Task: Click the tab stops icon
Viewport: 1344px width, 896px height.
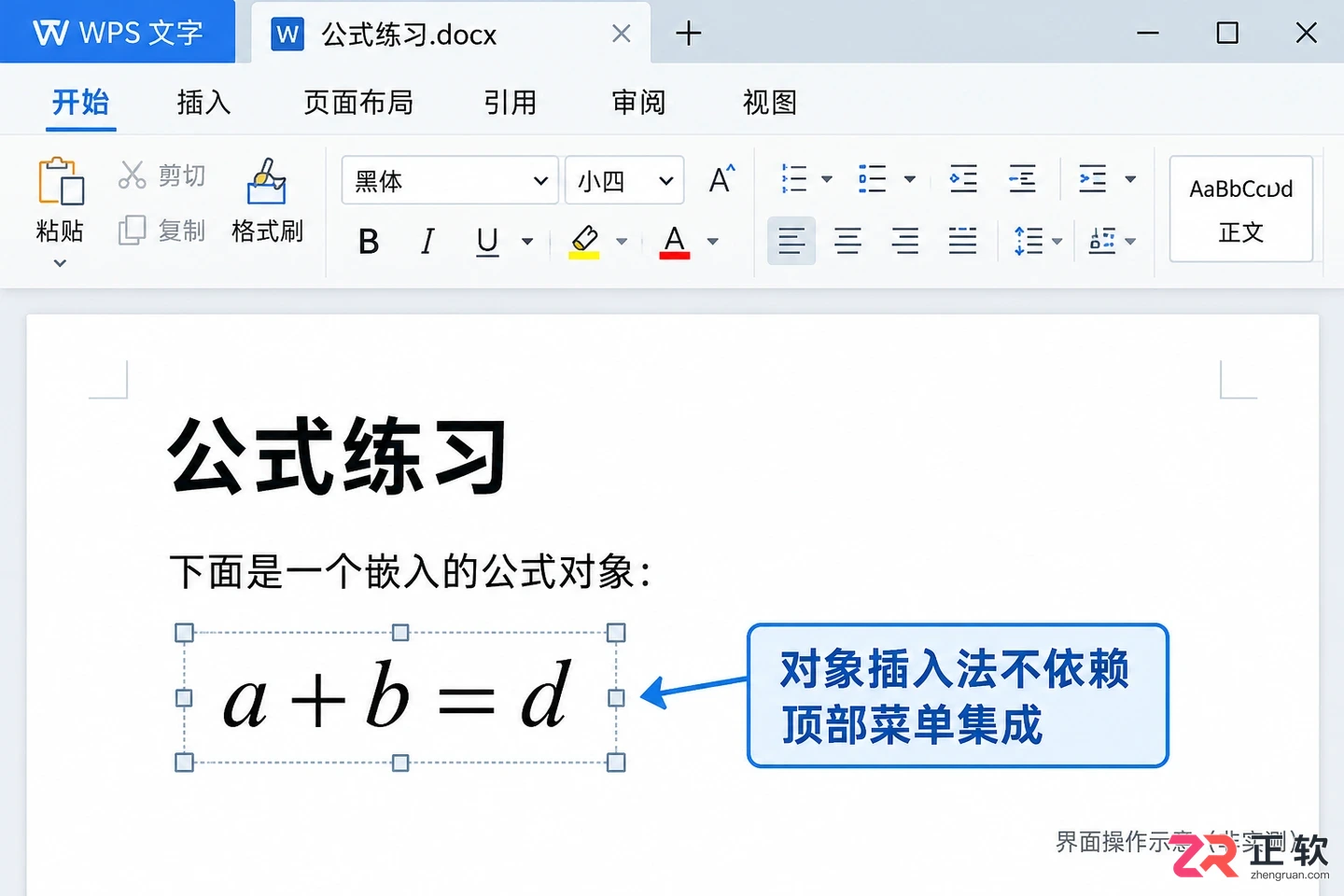Action: click(1102, 242)
